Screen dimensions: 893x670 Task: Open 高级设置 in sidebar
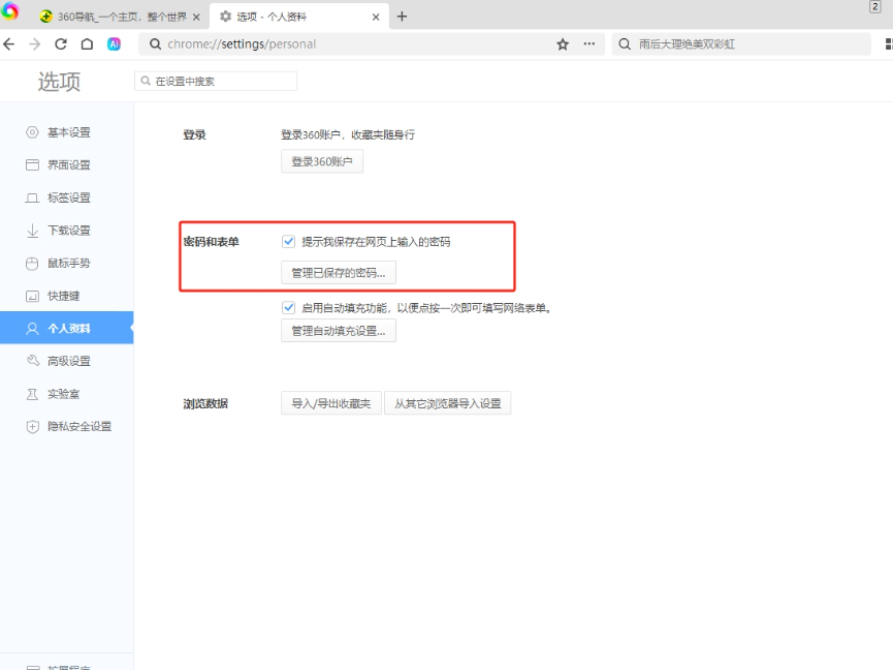coord(67,361)
